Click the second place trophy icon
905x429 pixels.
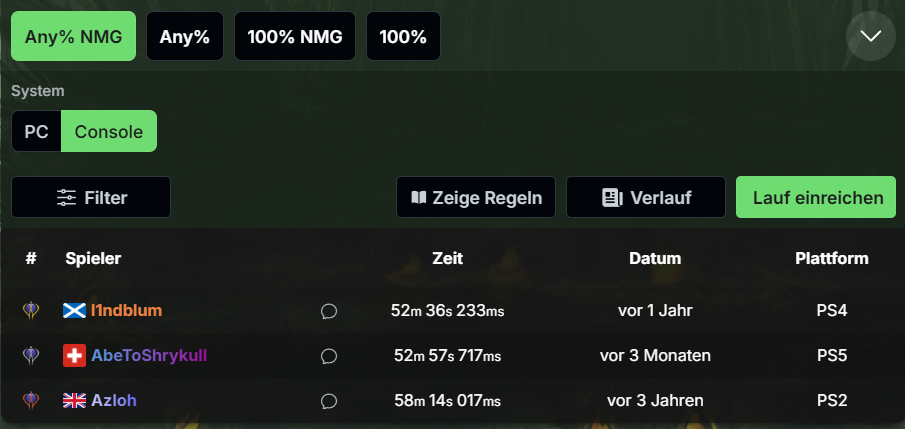[x=31, y=356]
